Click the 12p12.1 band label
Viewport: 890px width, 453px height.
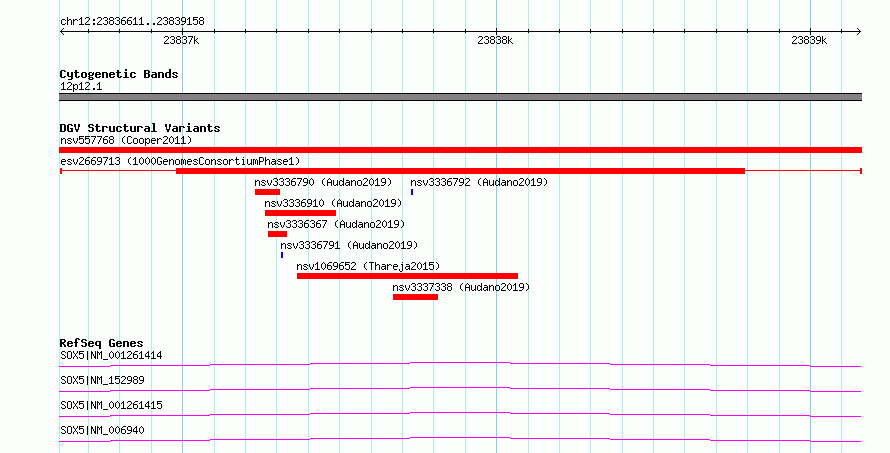[x=81, y=86]
